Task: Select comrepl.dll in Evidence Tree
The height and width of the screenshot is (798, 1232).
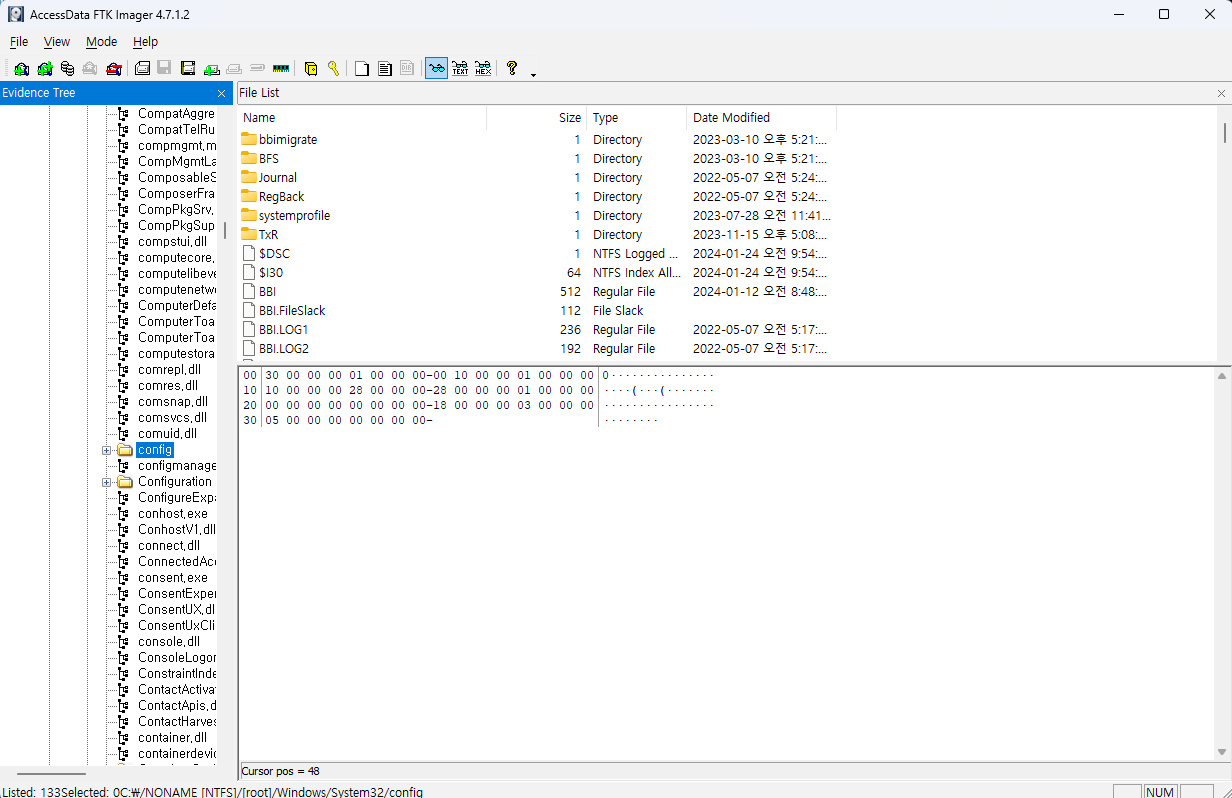Action: click(169, 370)
